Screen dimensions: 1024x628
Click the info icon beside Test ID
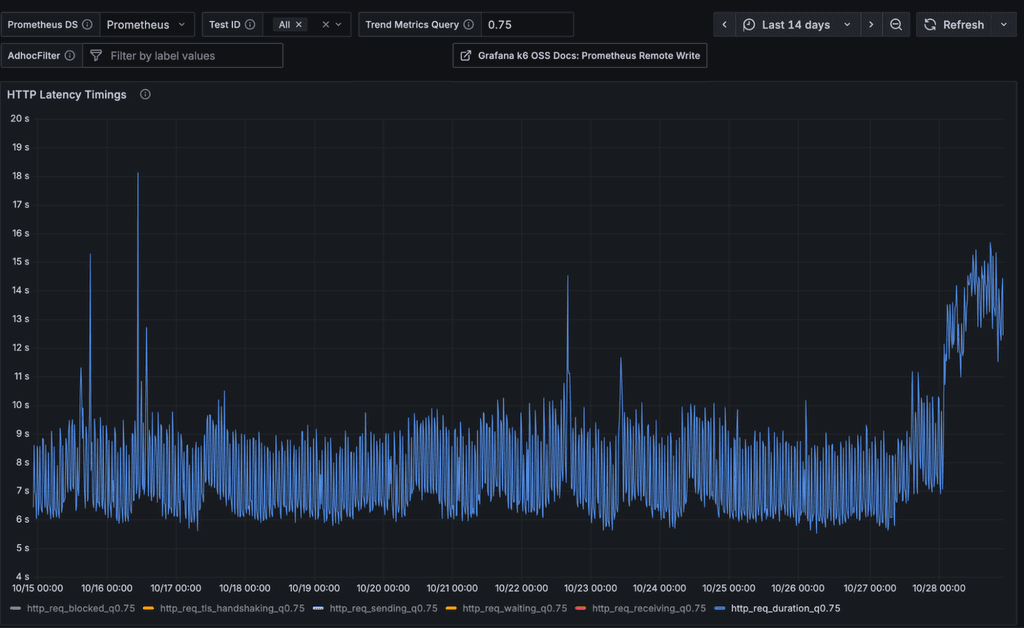pos(249,24)
